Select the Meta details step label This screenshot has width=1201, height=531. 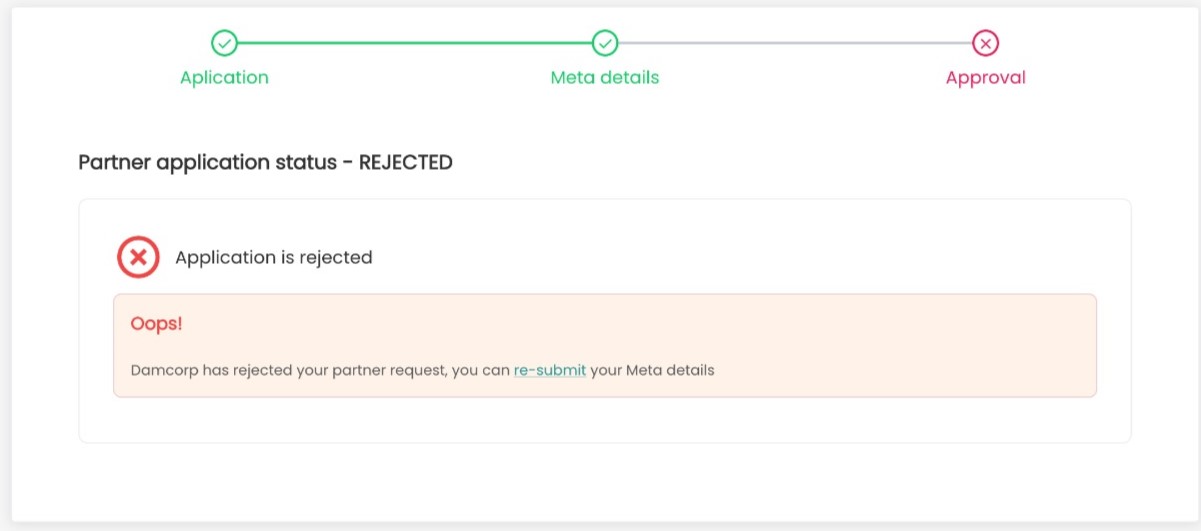[605, 77]
